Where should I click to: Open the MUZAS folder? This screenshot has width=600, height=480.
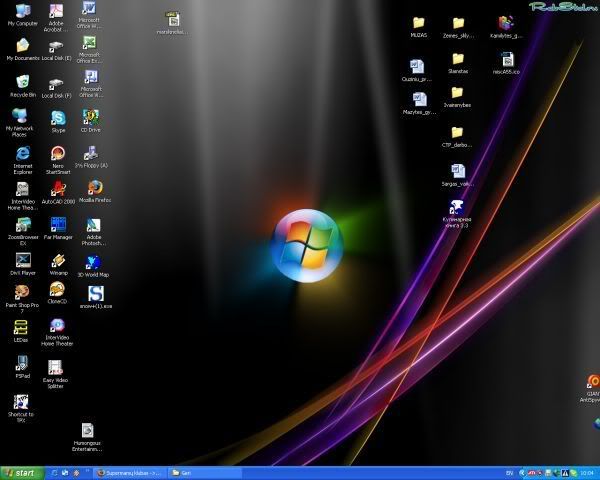tap(419, 27)
